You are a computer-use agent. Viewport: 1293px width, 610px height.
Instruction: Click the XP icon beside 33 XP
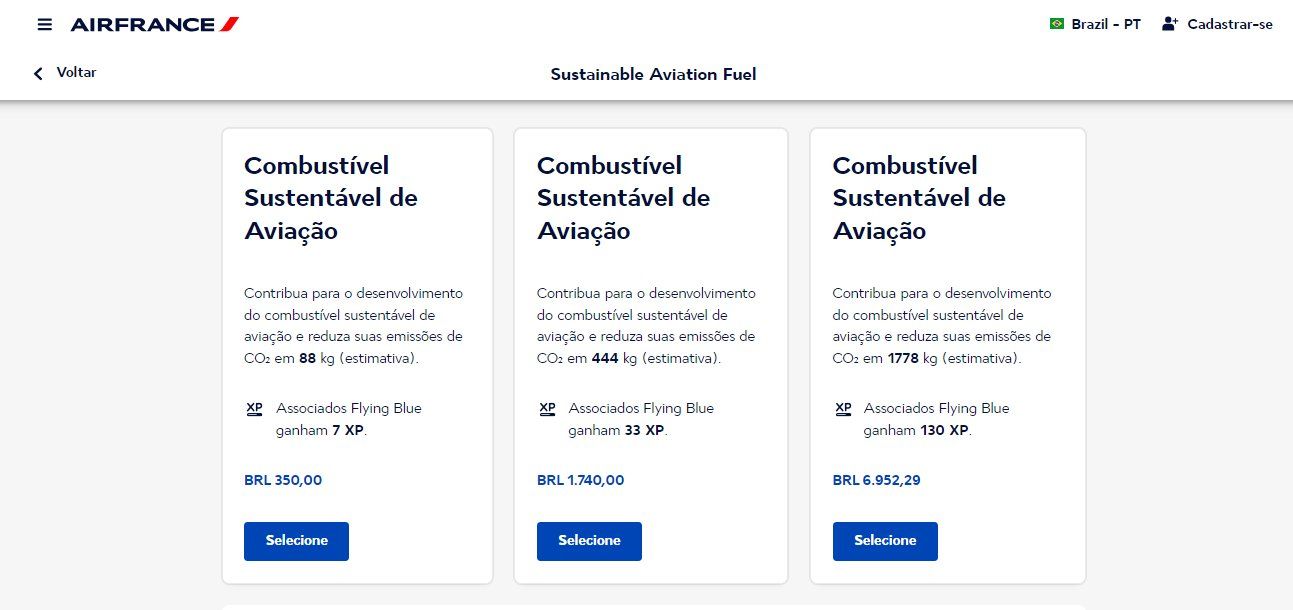[x=547, y=409]
